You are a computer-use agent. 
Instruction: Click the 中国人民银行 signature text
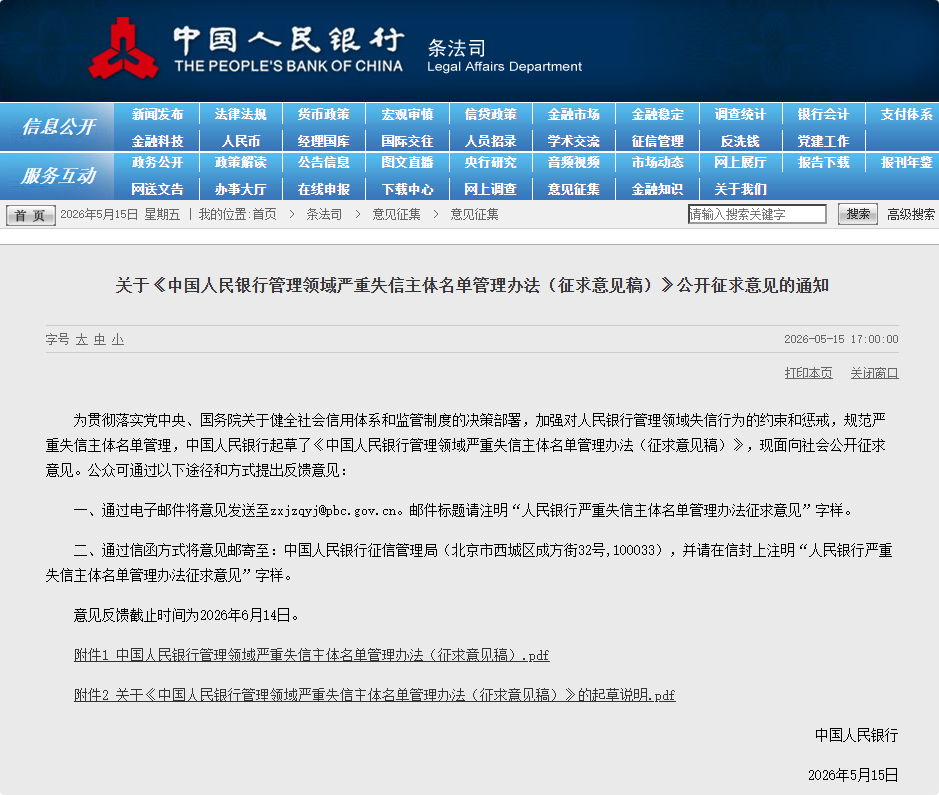pos(856,735)
